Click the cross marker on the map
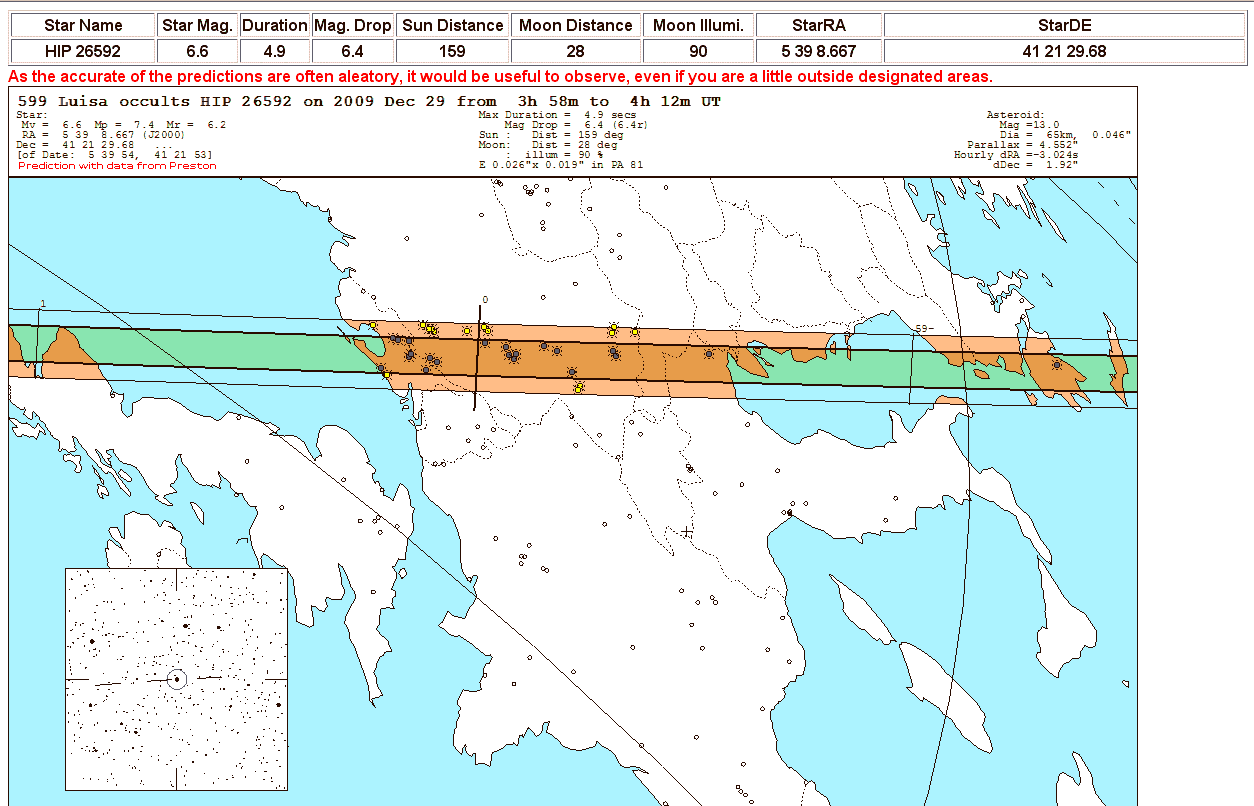Screen dimensions: 1254x806 point(687,532)
